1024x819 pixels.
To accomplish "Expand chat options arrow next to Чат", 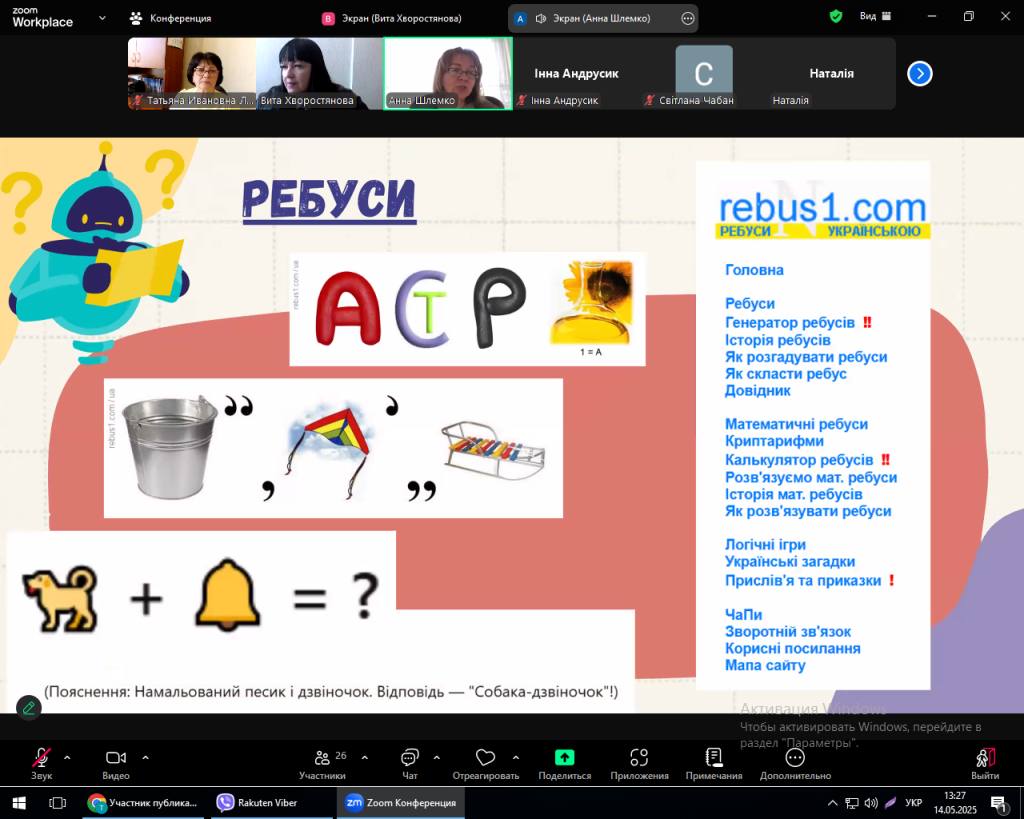I will coord(437,758).
